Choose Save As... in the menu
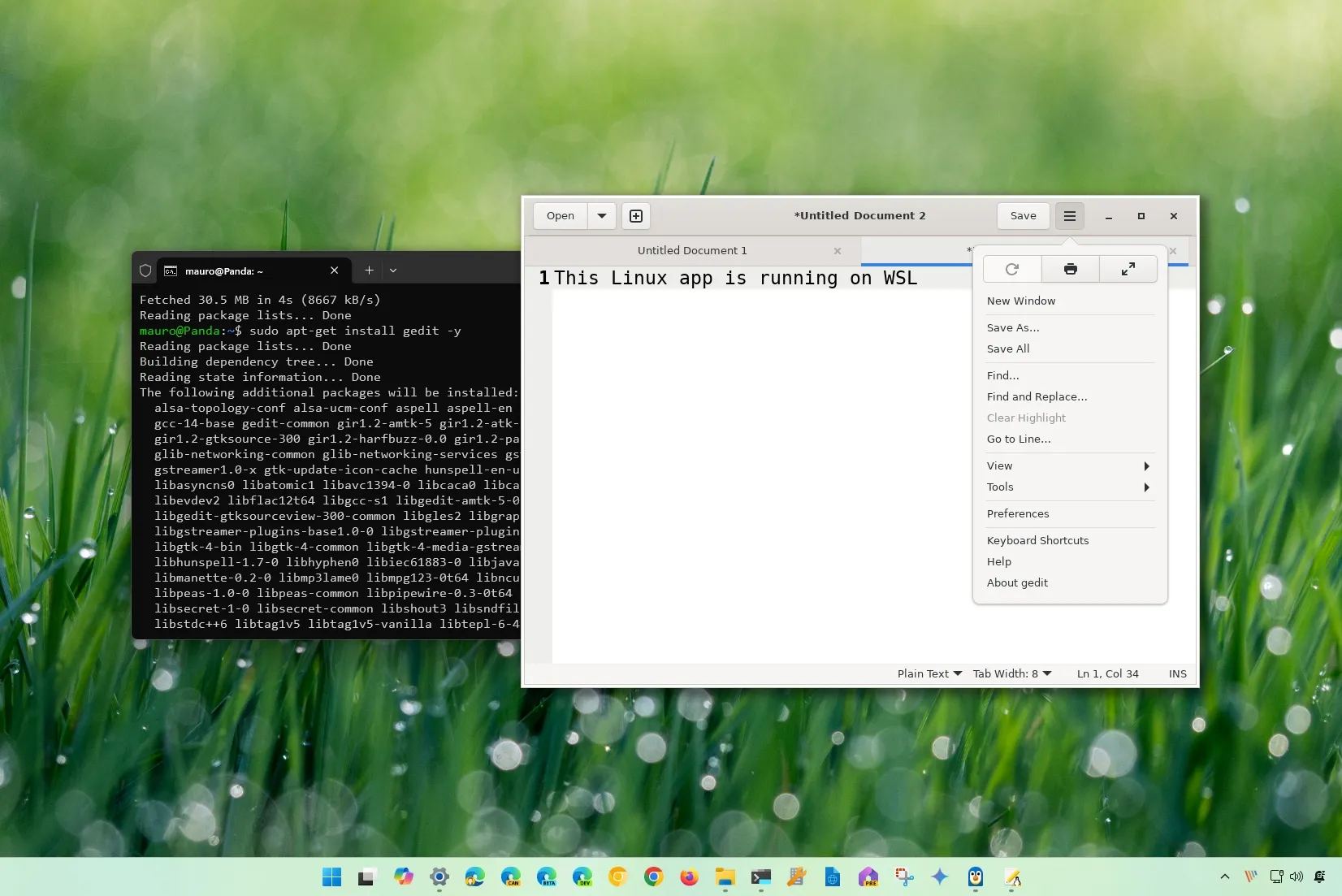The width and height of the screenshot is (1342, 896). pyautogui.click(x=1070, y=327)
